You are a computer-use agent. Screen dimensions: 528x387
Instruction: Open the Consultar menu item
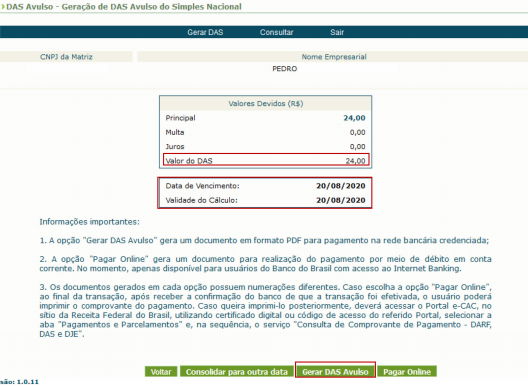(x=276, y=32)
